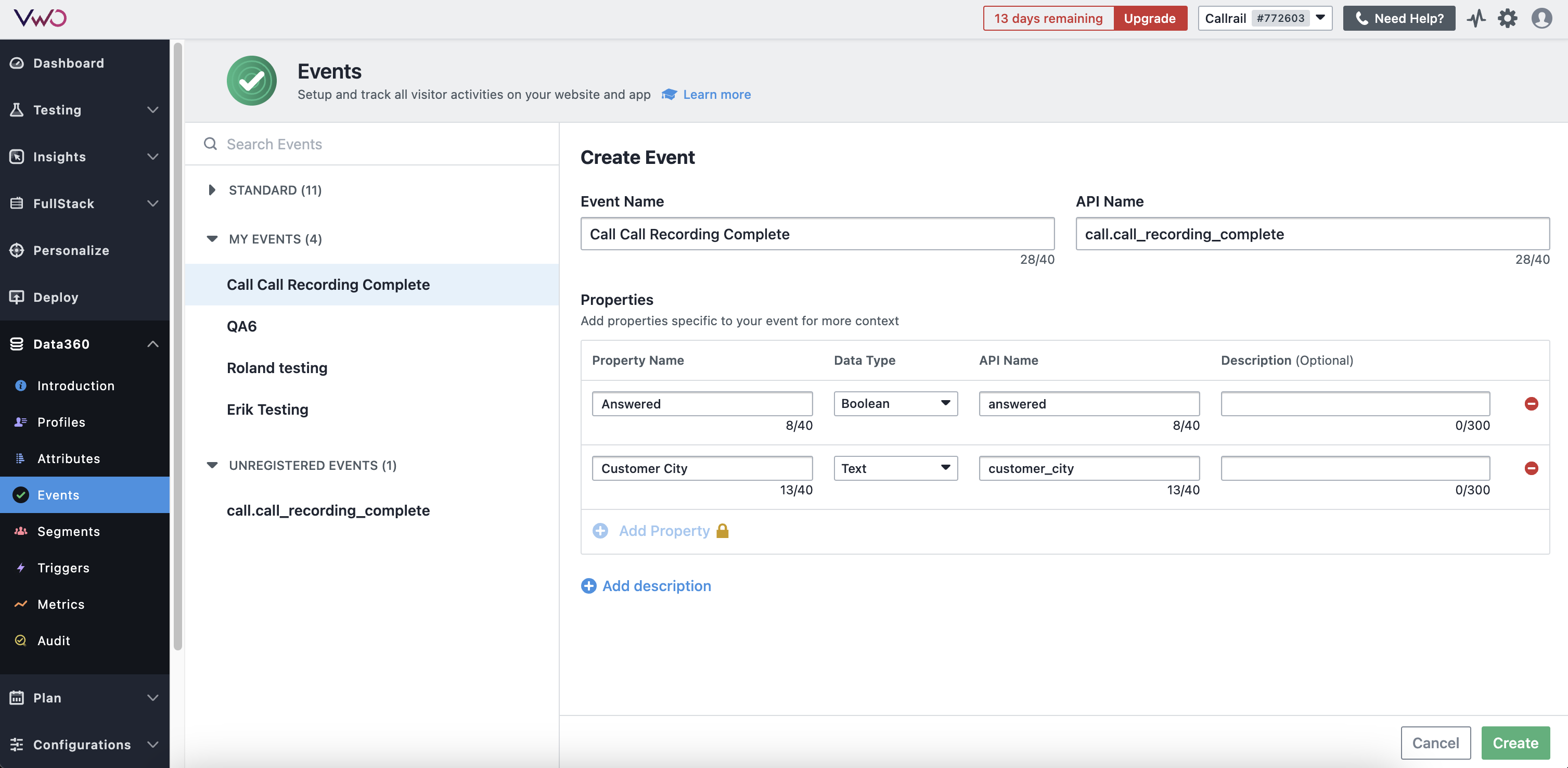The width and height of the screenshot is (1568, 768).
Task: Click the Learn more link
Action: point(716,94)
